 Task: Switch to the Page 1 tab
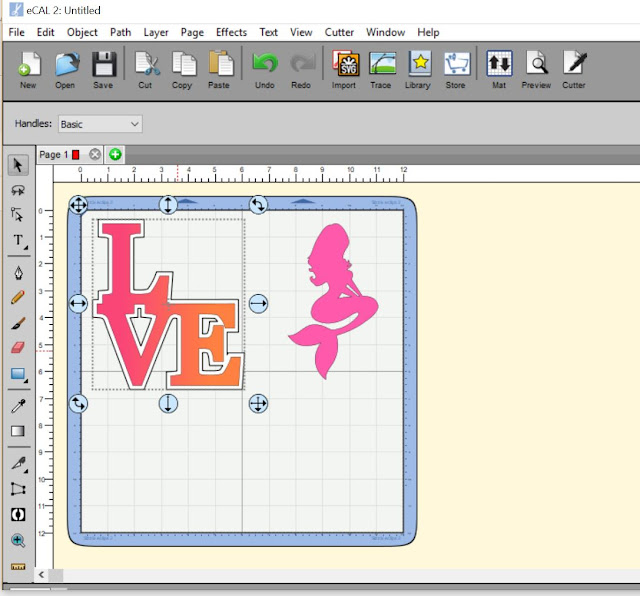coord(53,155)
